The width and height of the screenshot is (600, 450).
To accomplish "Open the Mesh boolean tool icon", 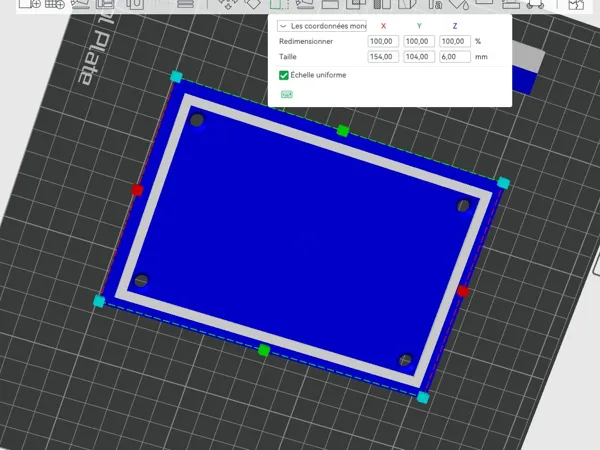I will [356, 4].
